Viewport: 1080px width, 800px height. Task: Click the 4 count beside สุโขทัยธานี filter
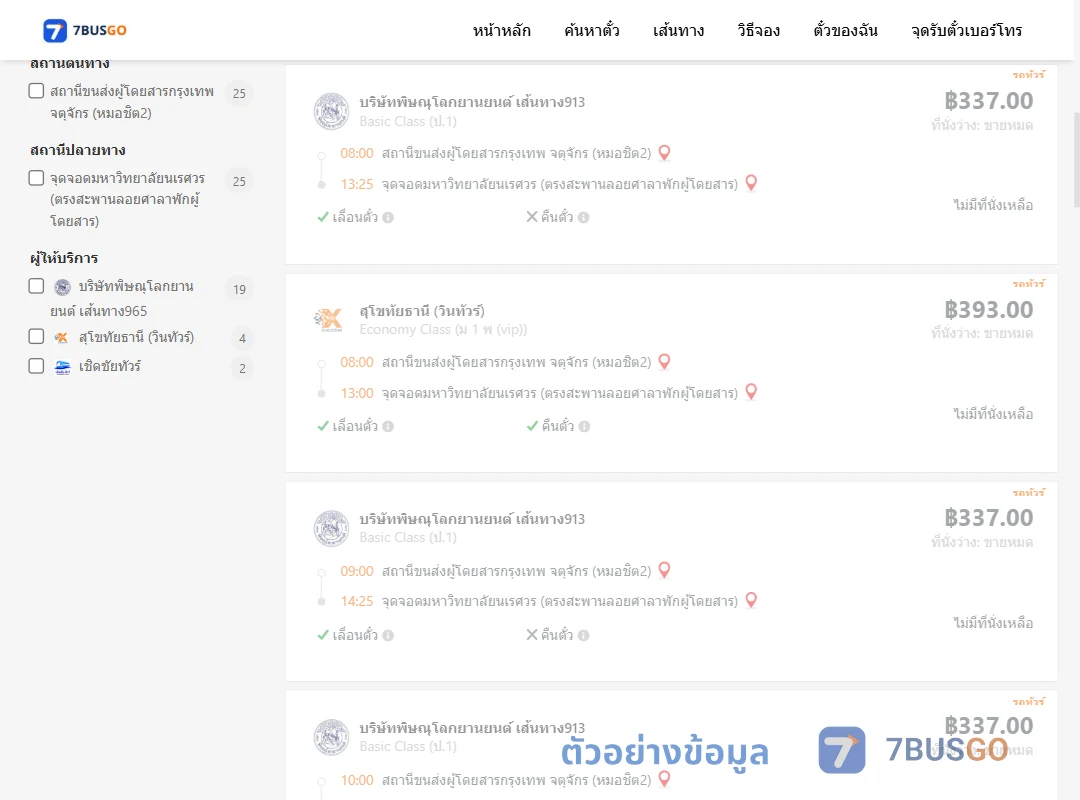click(242, 338)
